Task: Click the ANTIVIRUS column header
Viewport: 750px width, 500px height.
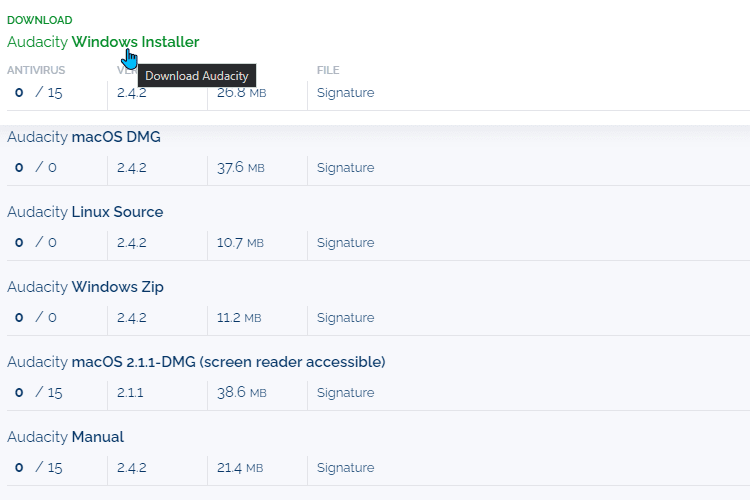Action: pos(36,70)
